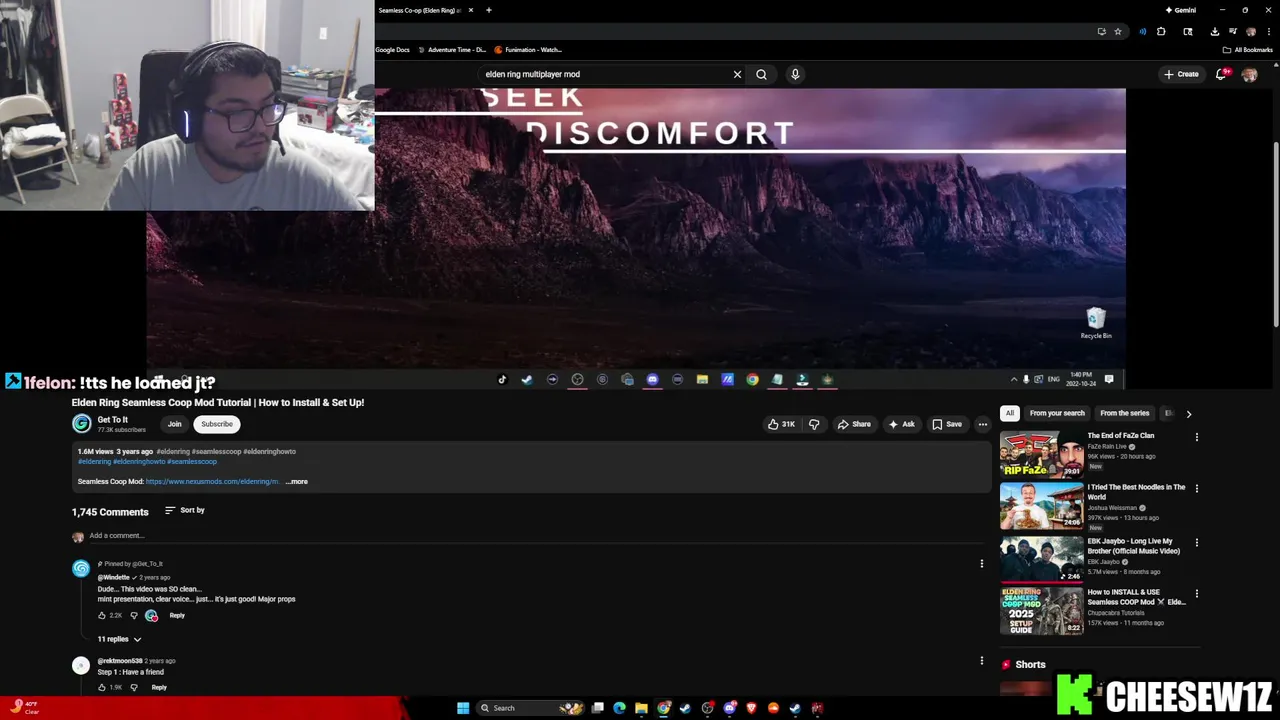Image resolution: width=1280 pixels, height=720 pixels.
Task: Open The End of FaZe Clan thumbnail
Action: [x=1041, y=454]
